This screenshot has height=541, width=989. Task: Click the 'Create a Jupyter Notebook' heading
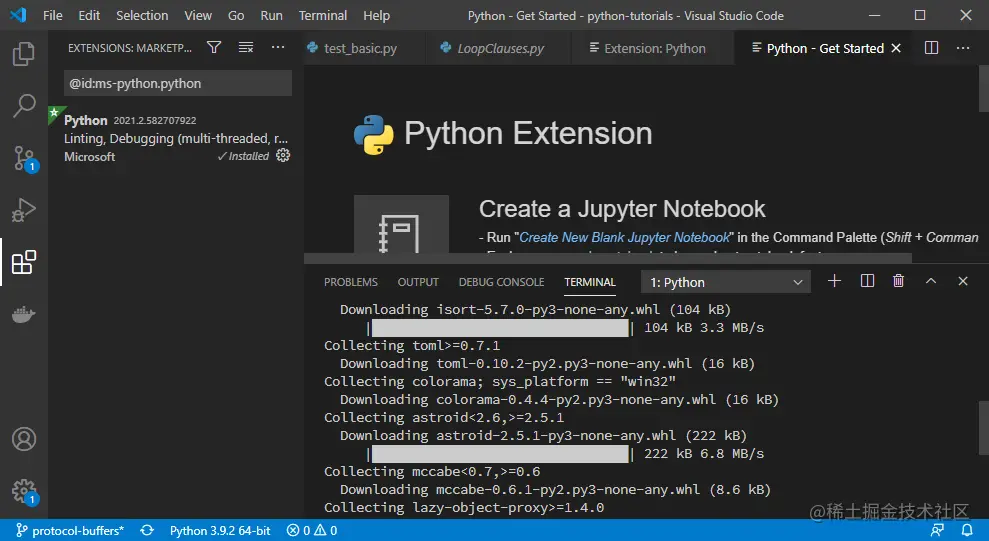tap(622, 209)
